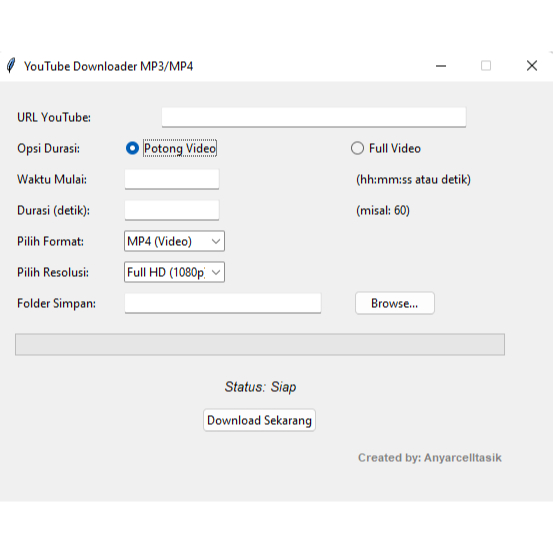Click the "Opsi Durasi:" label
Screen dimensions: 553x553
pos(48,148)
